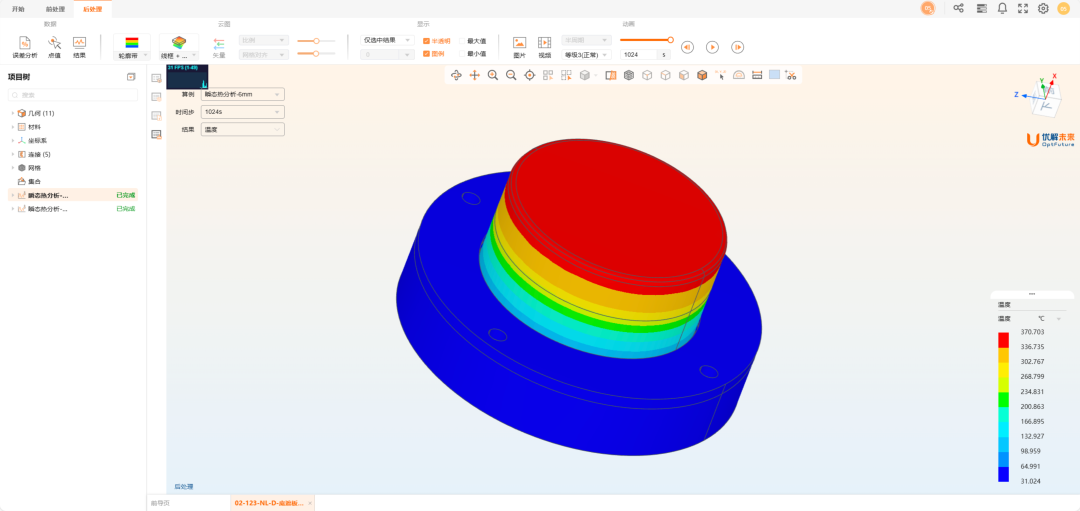Screen dimensions: 1080x511
Task: Uncheck the 图例 legend checkbox
Action: pos(426,53)
